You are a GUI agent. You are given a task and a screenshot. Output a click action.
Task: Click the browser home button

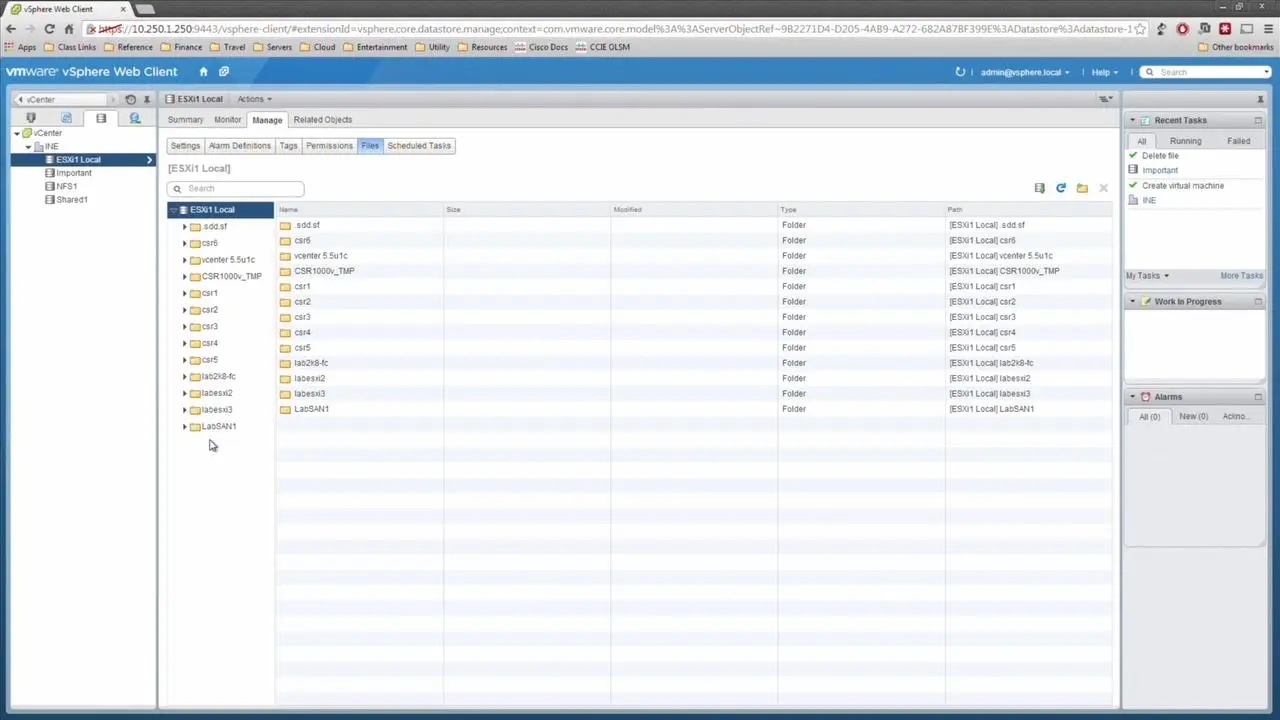(x=71, y=29)
